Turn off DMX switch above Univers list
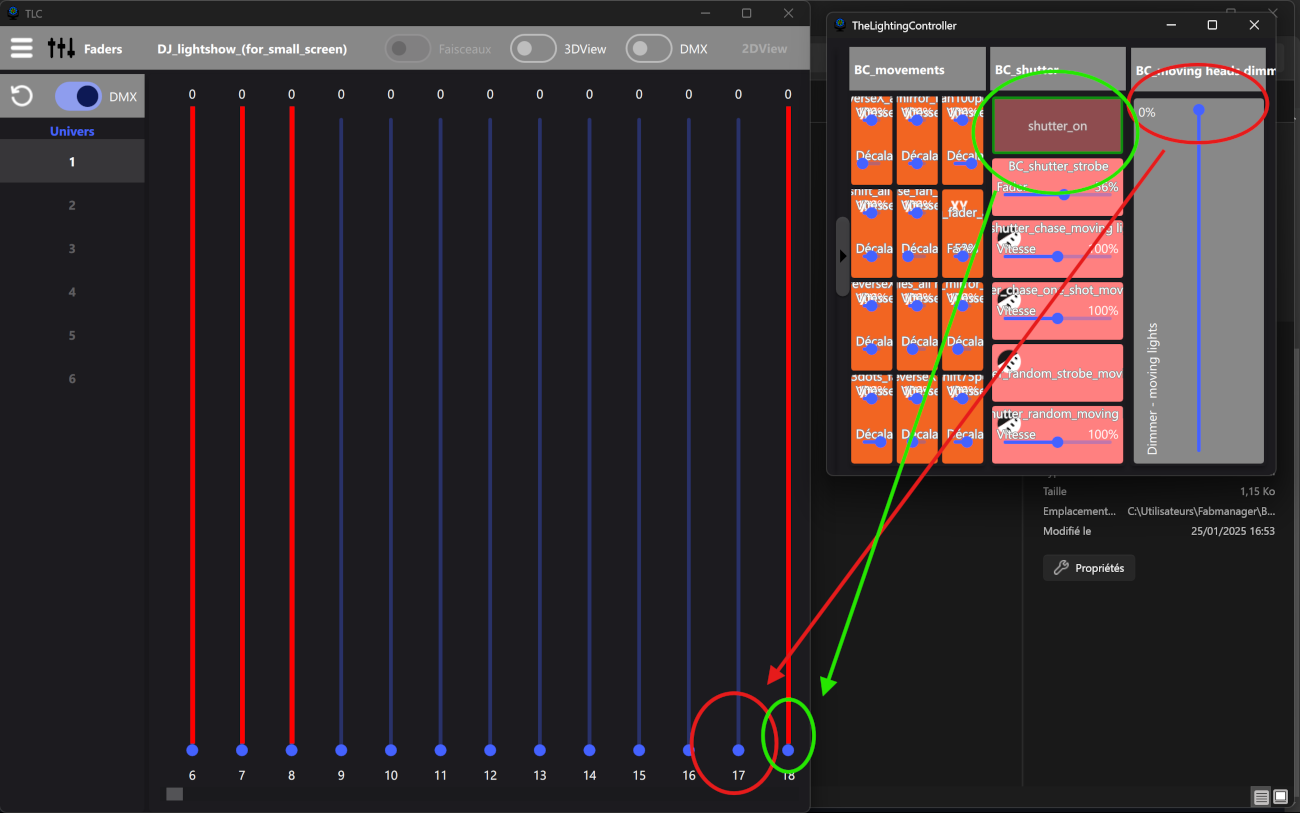Viewport: 1300px width, 813px height. coord(78,96)
